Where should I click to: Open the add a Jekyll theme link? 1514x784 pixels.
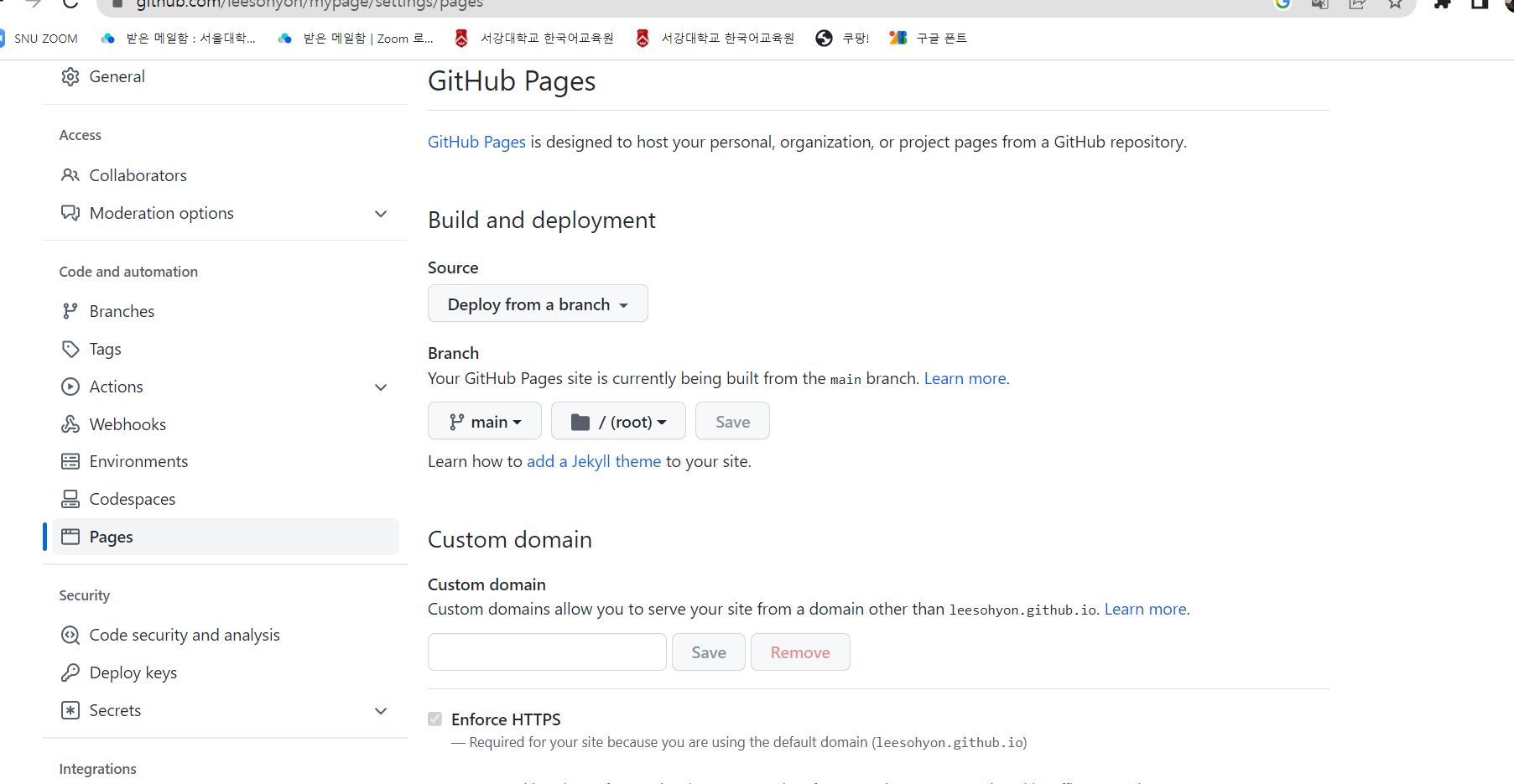tap(594, 461)
